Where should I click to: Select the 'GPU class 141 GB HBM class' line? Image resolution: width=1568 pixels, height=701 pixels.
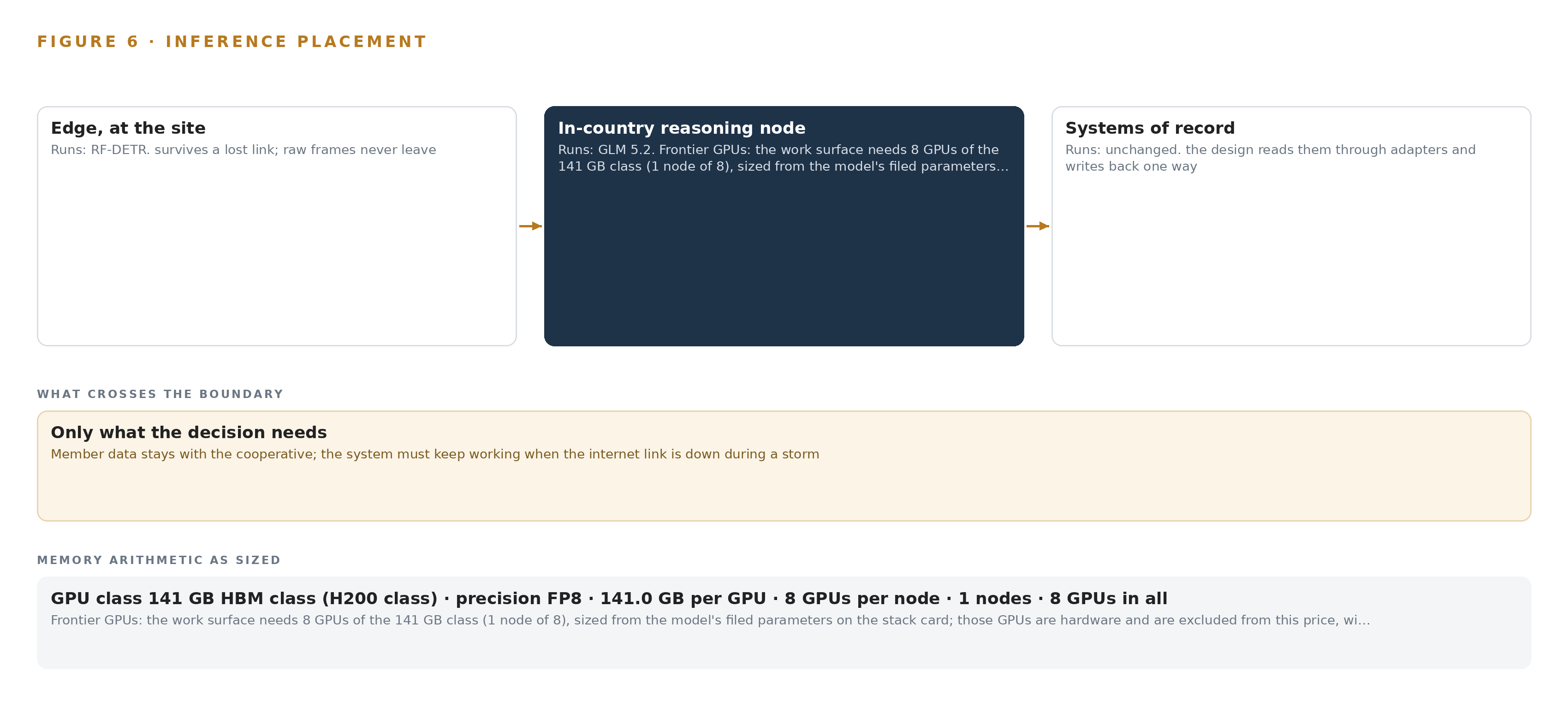(x=609, y=598)
